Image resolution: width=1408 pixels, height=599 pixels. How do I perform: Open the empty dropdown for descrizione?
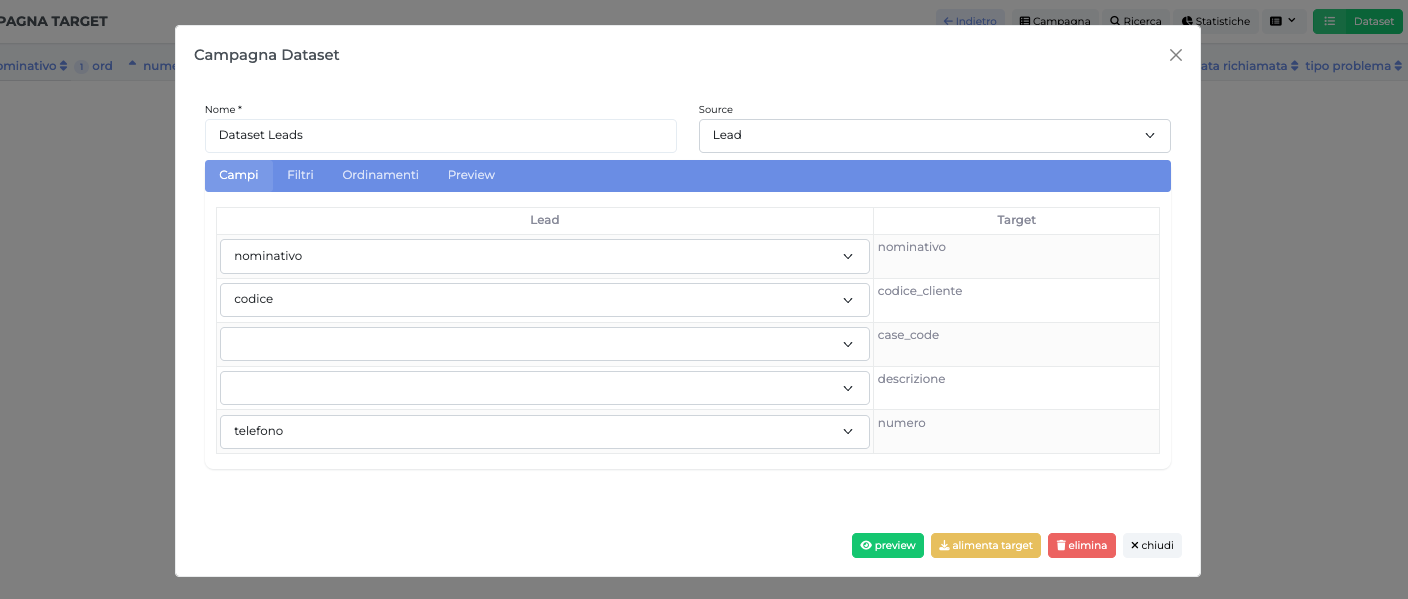click(x=545, y=388)
